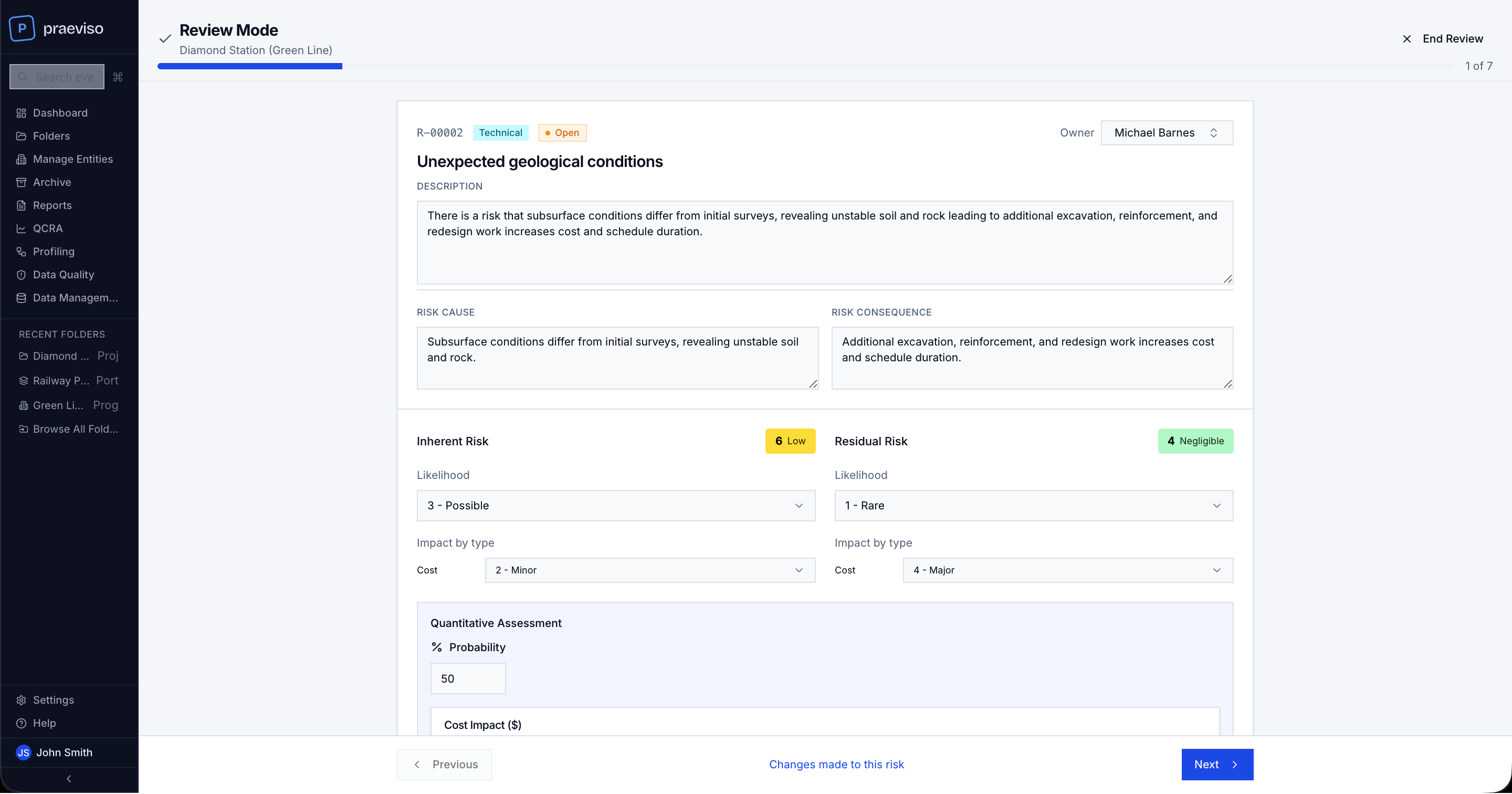Viewport: 1512px width, 794px height.
Task: Open Data Quality from the sidebar
Action: 63,274
